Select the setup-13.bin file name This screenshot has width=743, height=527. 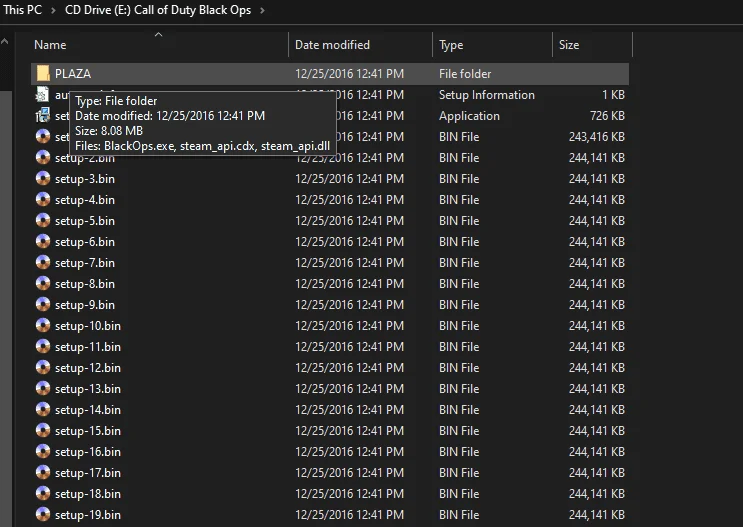[88, 389]
